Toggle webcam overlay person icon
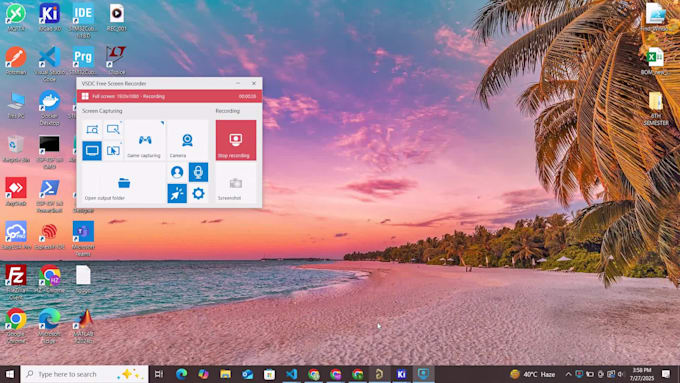 [177, 172]
